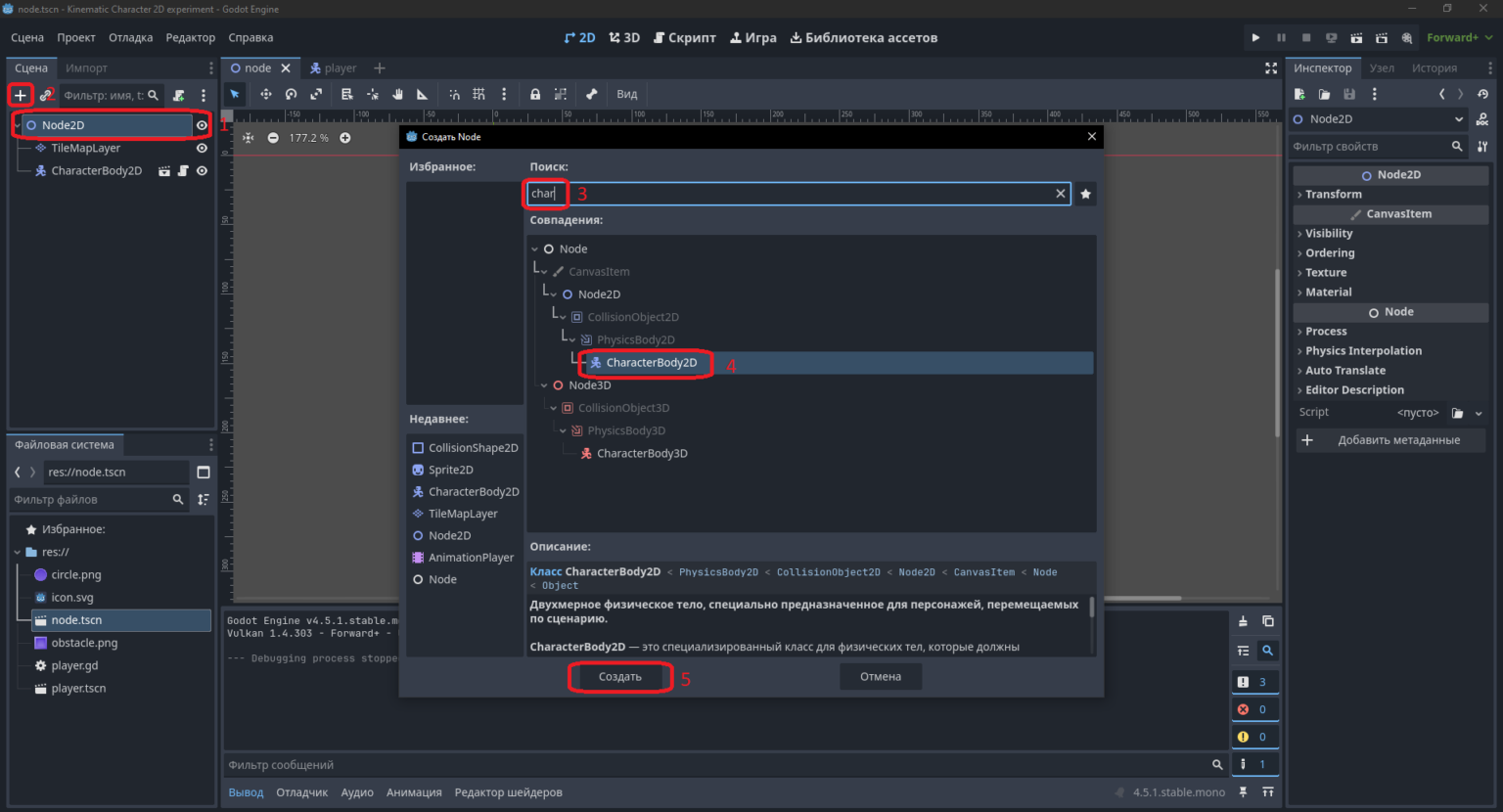The width and height of the screenshot is (1503, 812).
Task: Open the Вид view menu button
Action: pos(627,94)
